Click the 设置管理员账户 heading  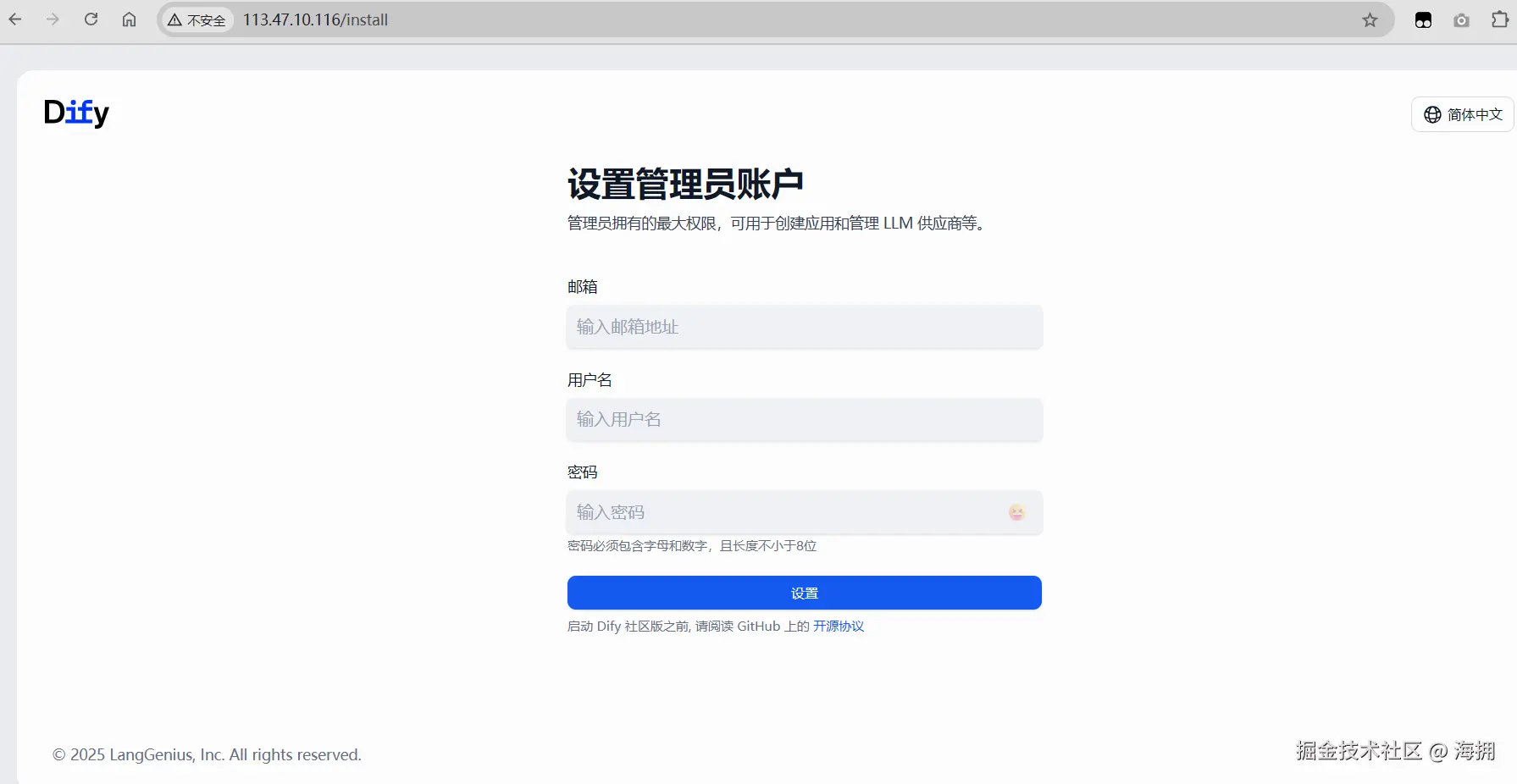click(x=685, y=183)
